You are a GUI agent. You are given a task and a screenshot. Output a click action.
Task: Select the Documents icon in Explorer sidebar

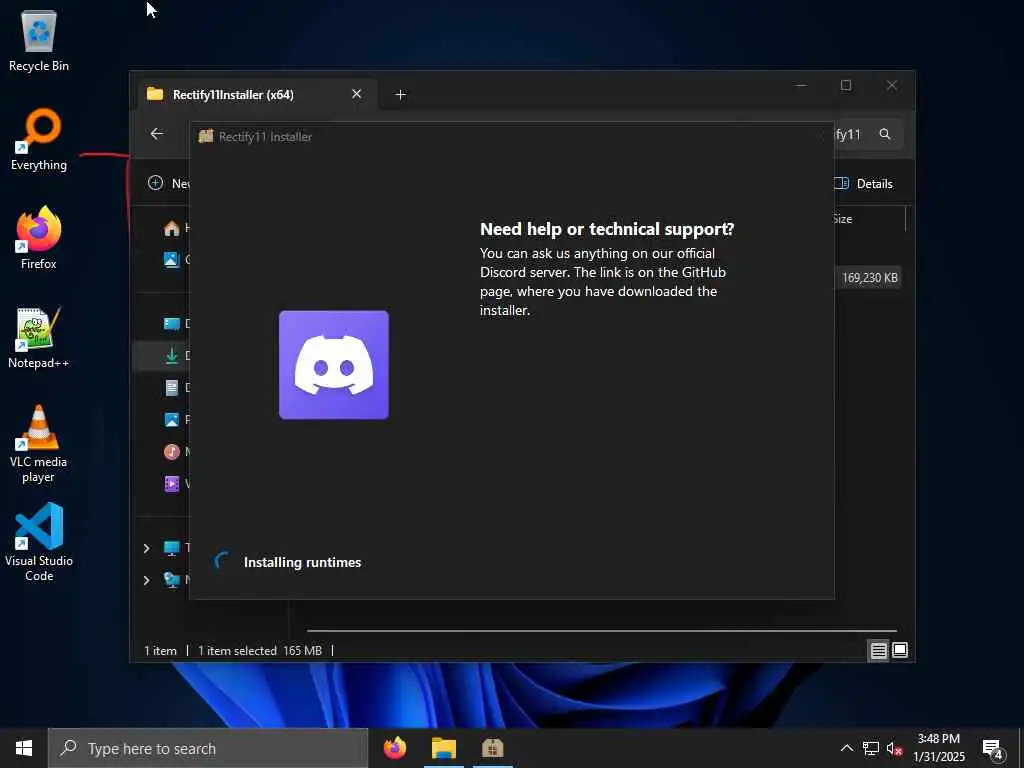click(x=172, y=388)
